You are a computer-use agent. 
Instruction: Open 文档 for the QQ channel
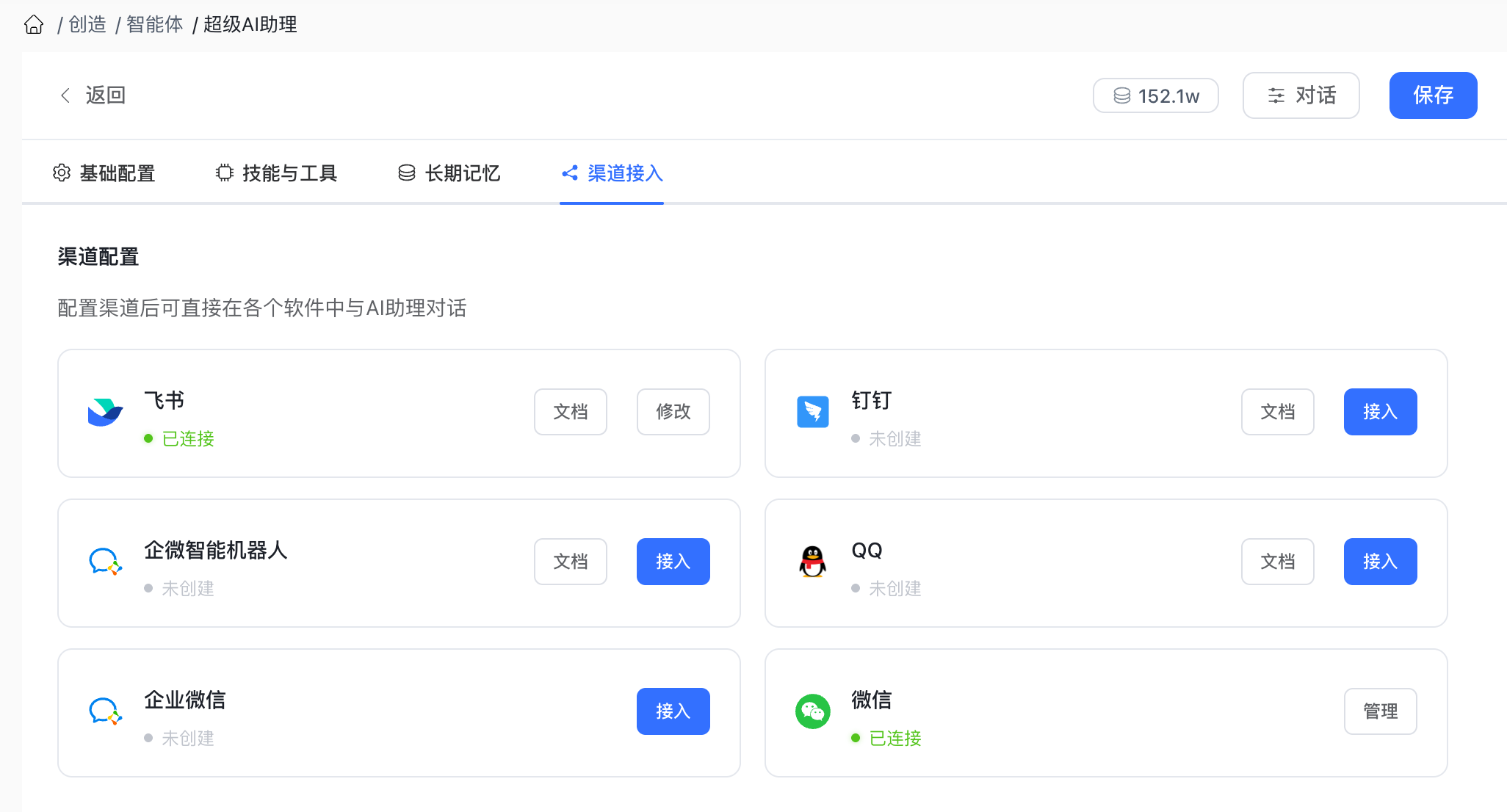click(1277, 562)
